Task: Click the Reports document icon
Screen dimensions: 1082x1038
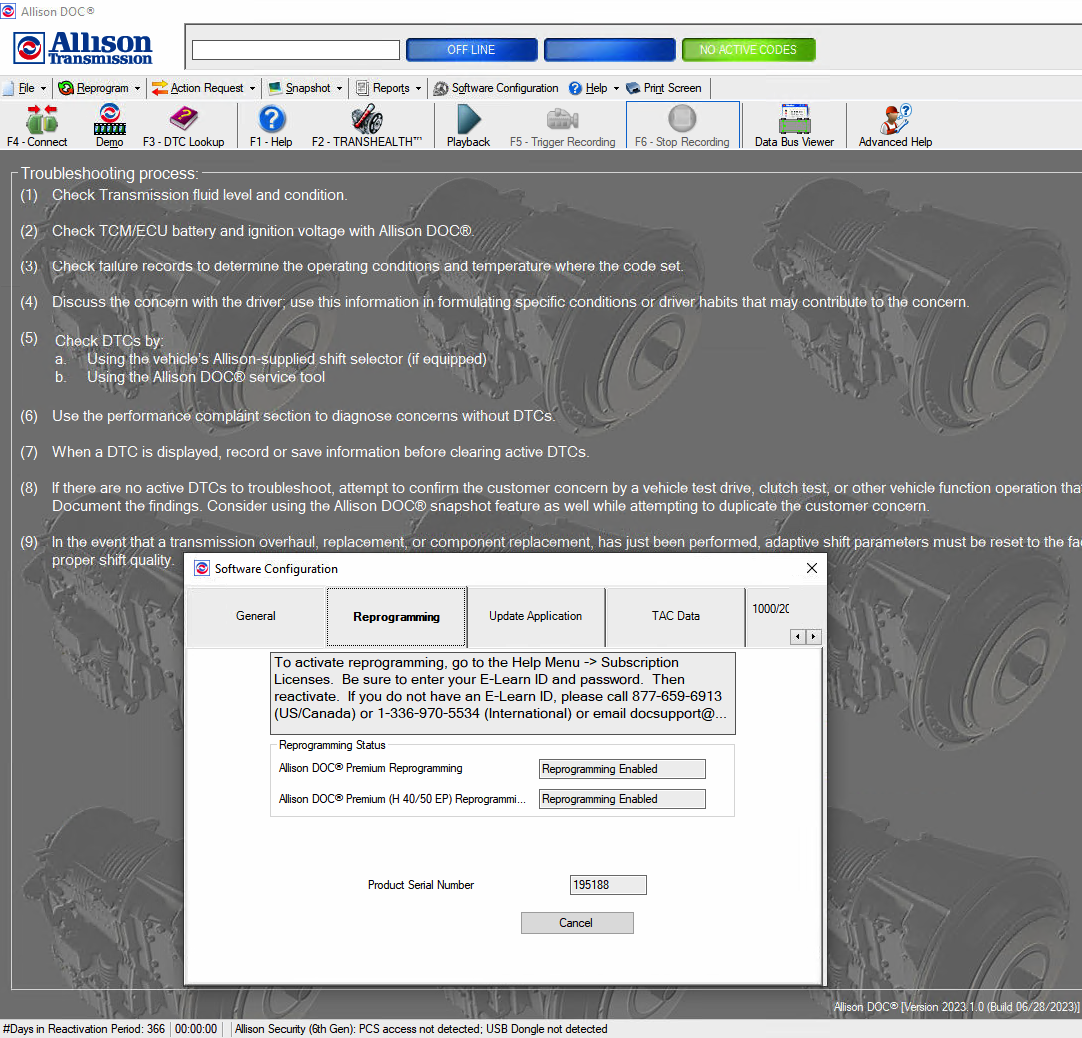Action: point(362,88)
